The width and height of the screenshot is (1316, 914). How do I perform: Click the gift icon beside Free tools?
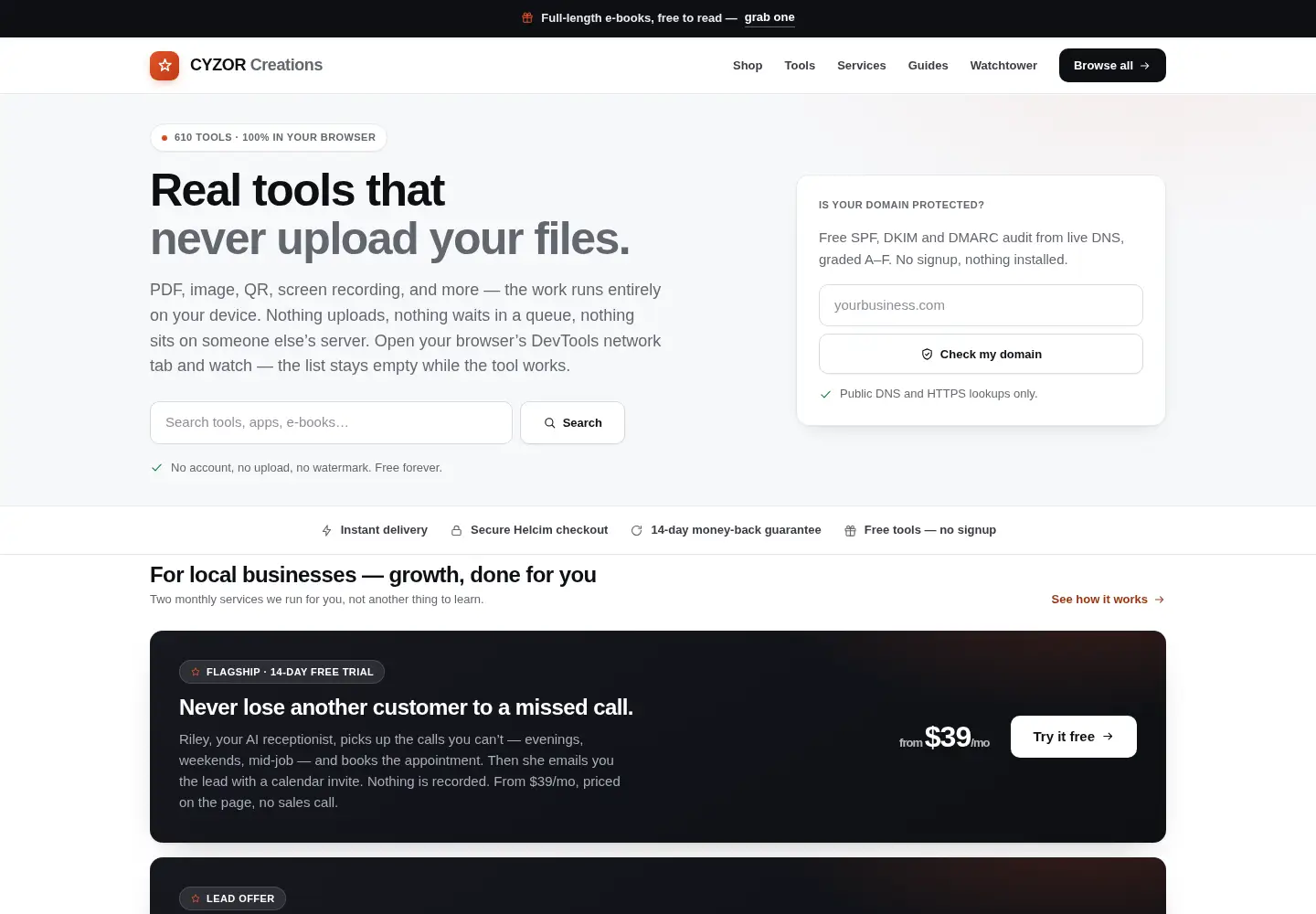coord(850,531)
